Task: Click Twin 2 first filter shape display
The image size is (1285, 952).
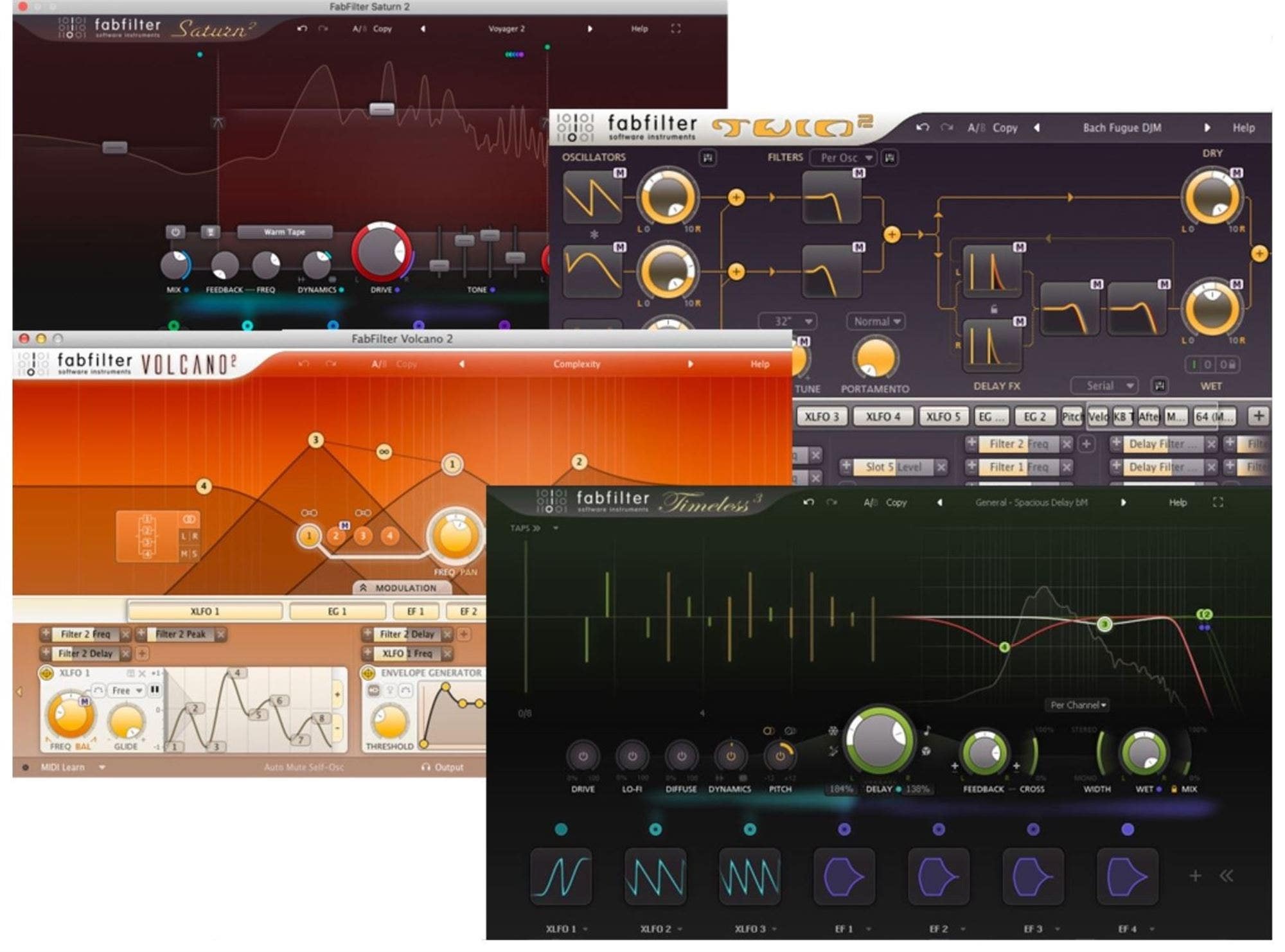Action: click(x=832, y=197)
